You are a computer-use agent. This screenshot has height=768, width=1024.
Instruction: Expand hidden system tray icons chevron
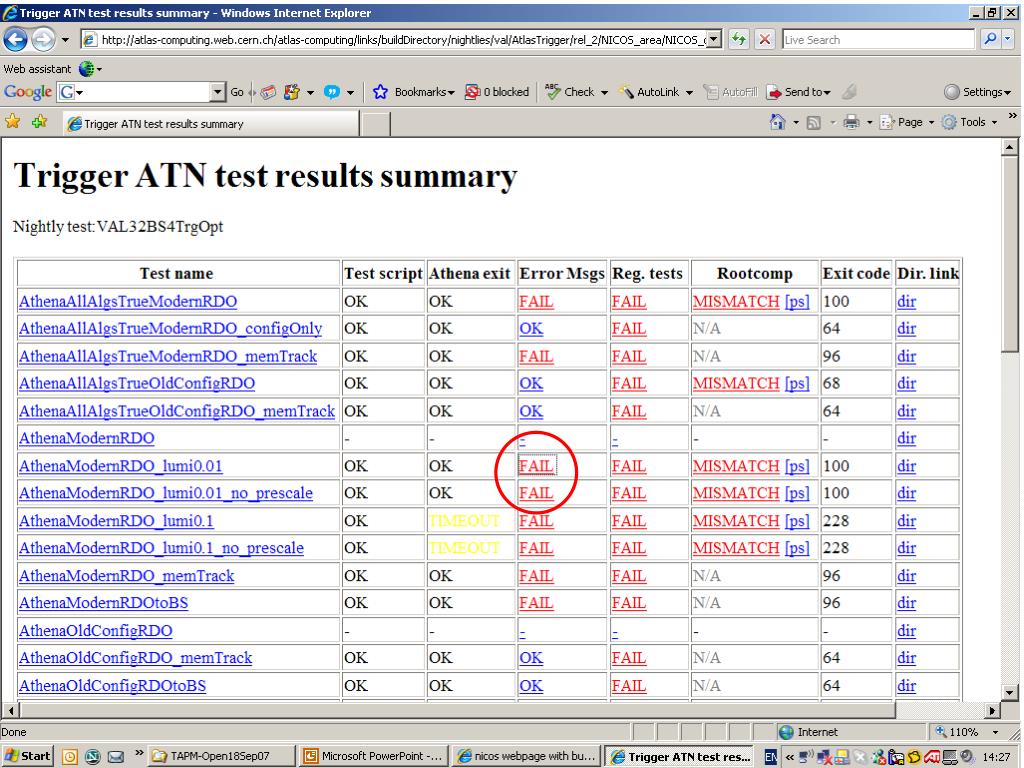pyautogui.click(x=790, y=757)
